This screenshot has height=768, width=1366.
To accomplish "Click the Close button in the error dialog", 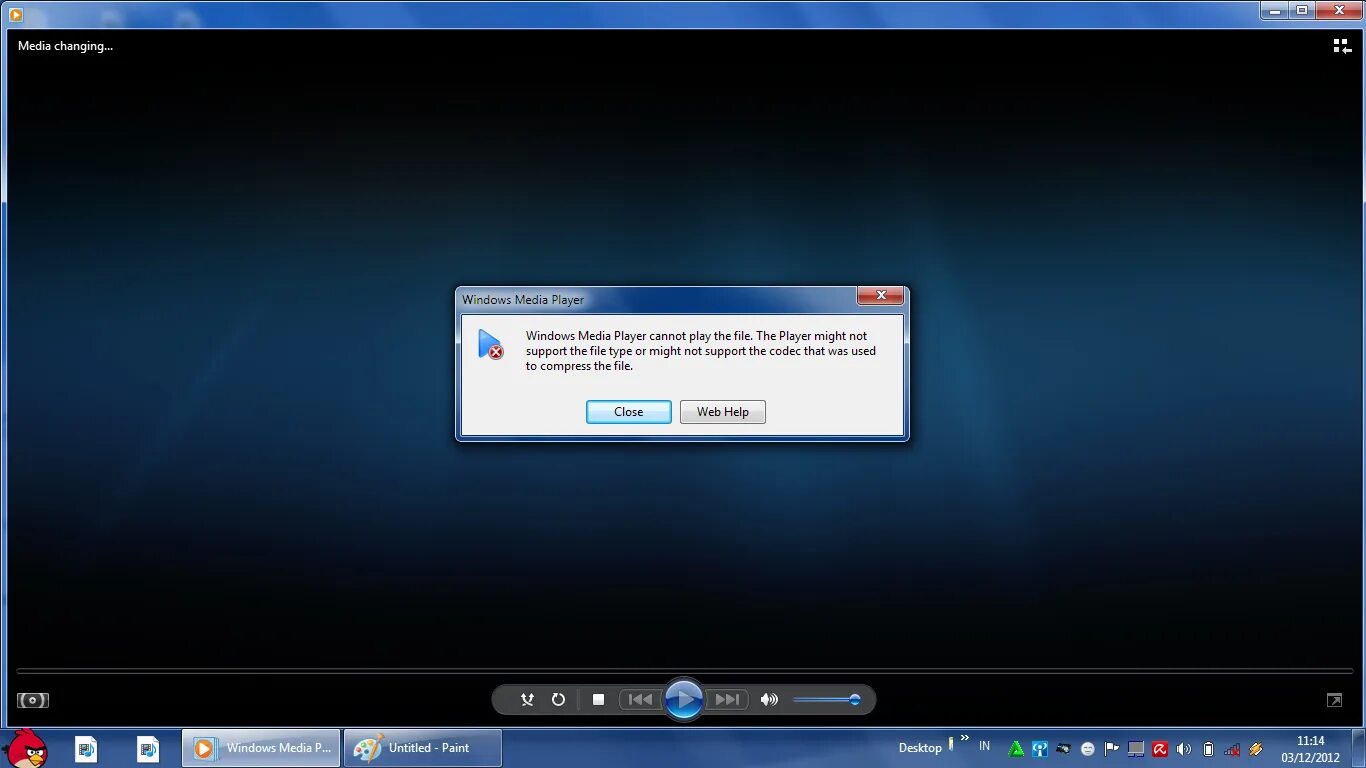I will pos(628,412).
